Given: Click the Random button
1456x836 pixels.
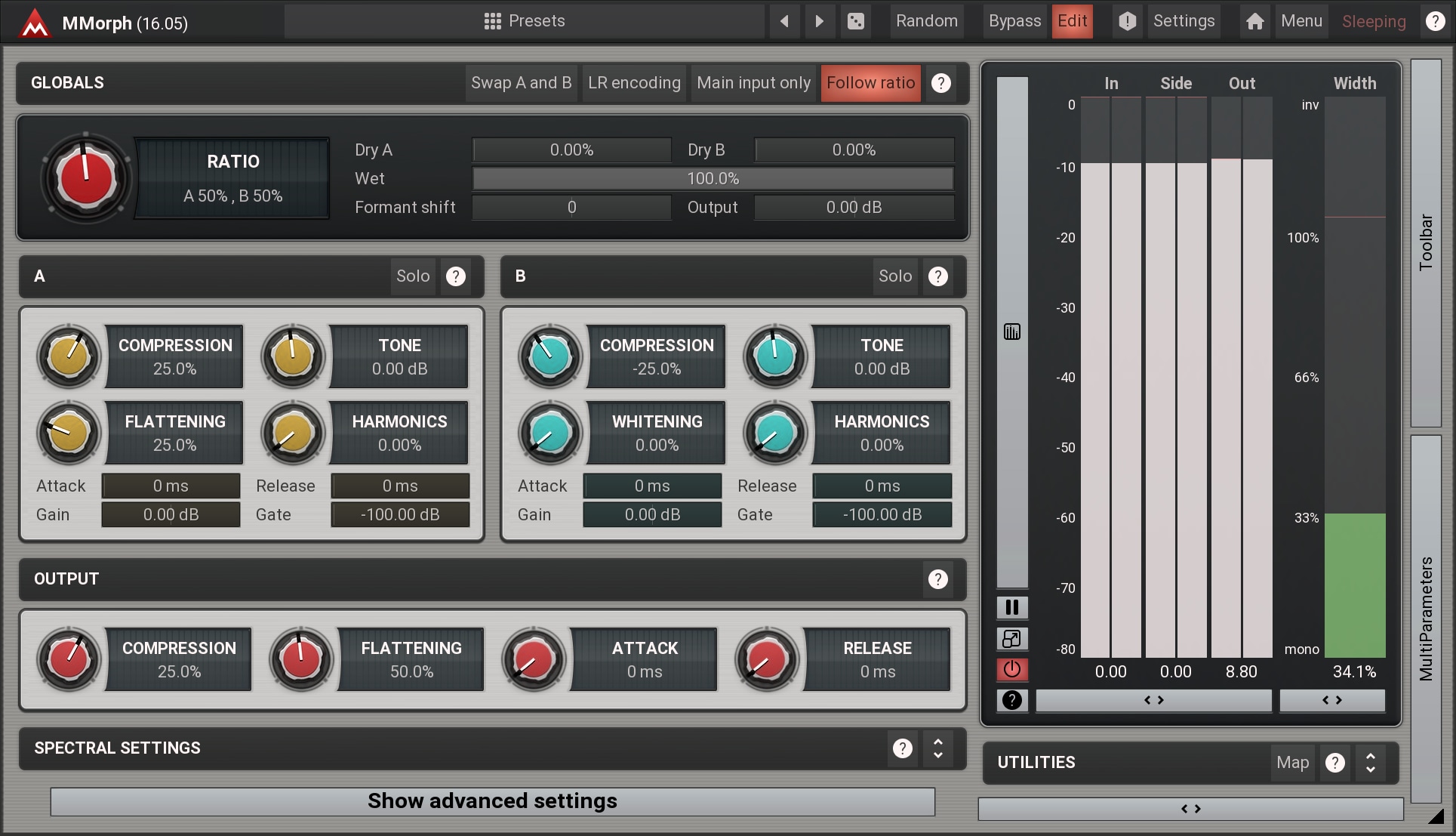Looking at the screenshot, I should tap(927, 21).
